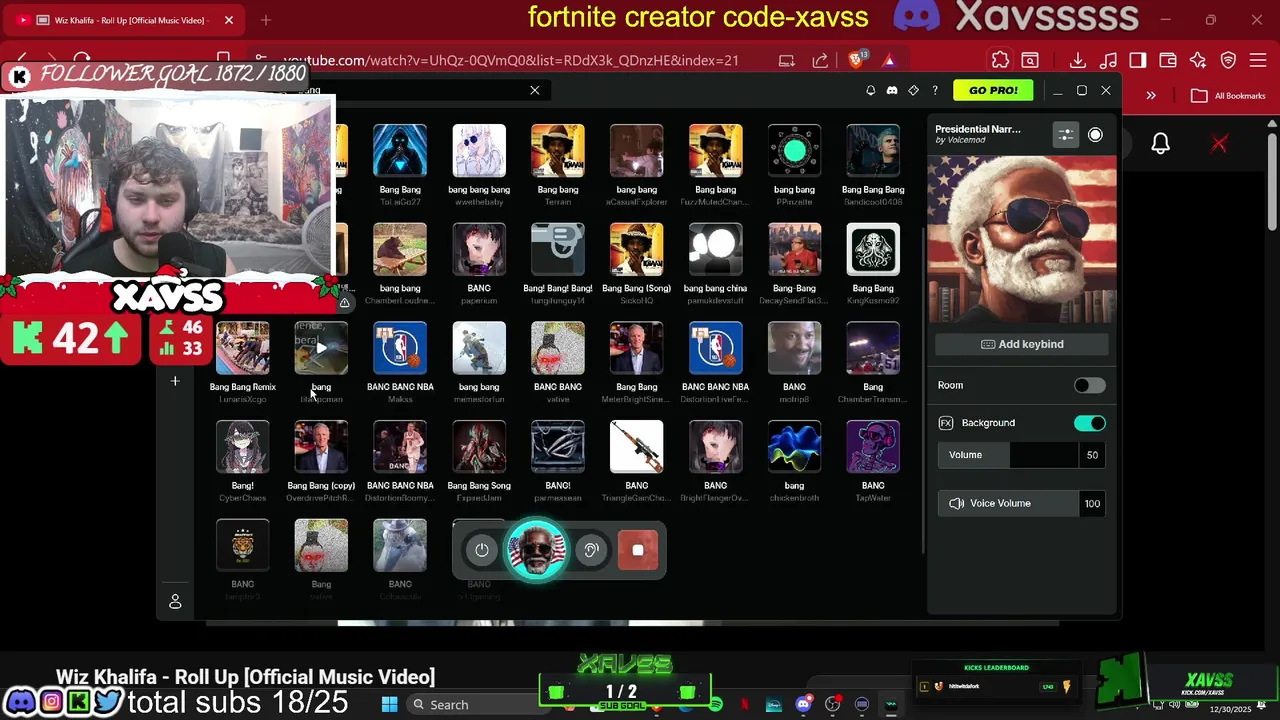The height and width of the screenshot is (720, 1280).
Task: Click Presidential Narrator avatar in floating bar
Action: coord(537,550)
